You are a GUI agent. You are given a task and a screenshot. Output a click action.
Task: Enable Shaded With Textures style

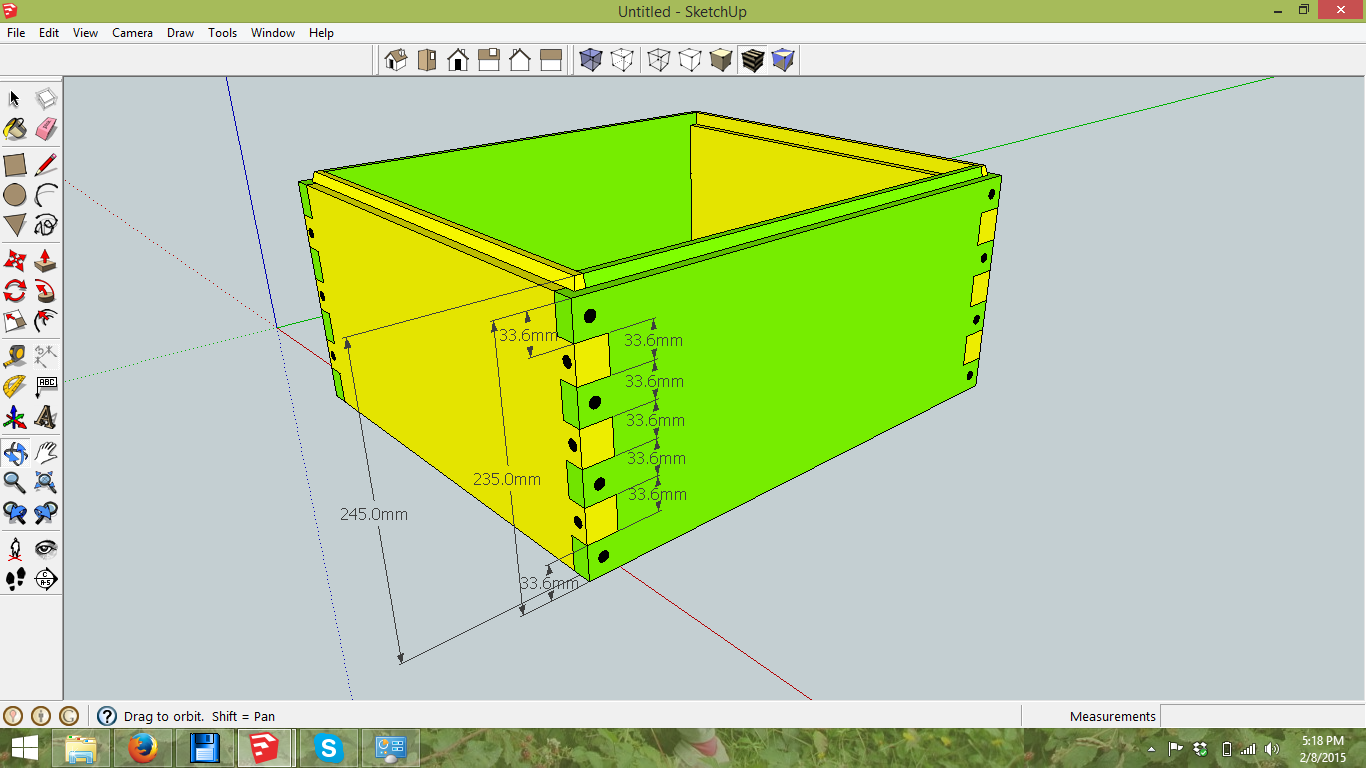[x=753, y=60]
